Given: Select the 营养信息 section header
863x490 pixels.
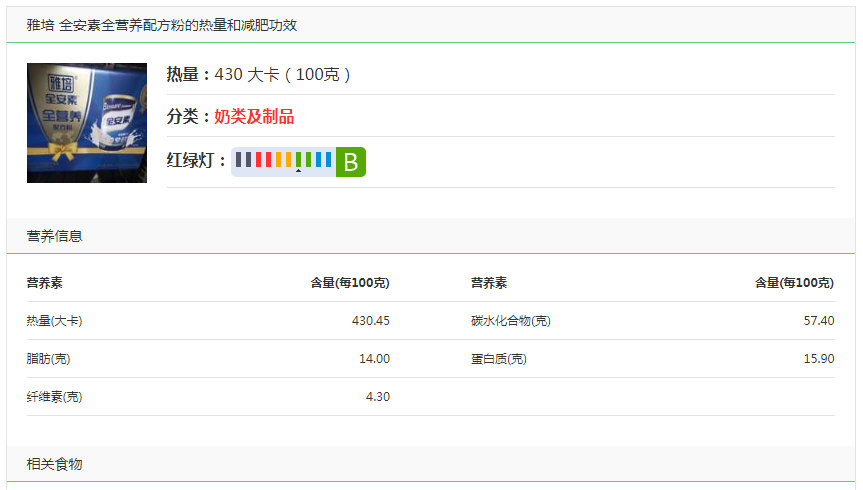Looking at the screenshot, I should click(x=55, y=236).
